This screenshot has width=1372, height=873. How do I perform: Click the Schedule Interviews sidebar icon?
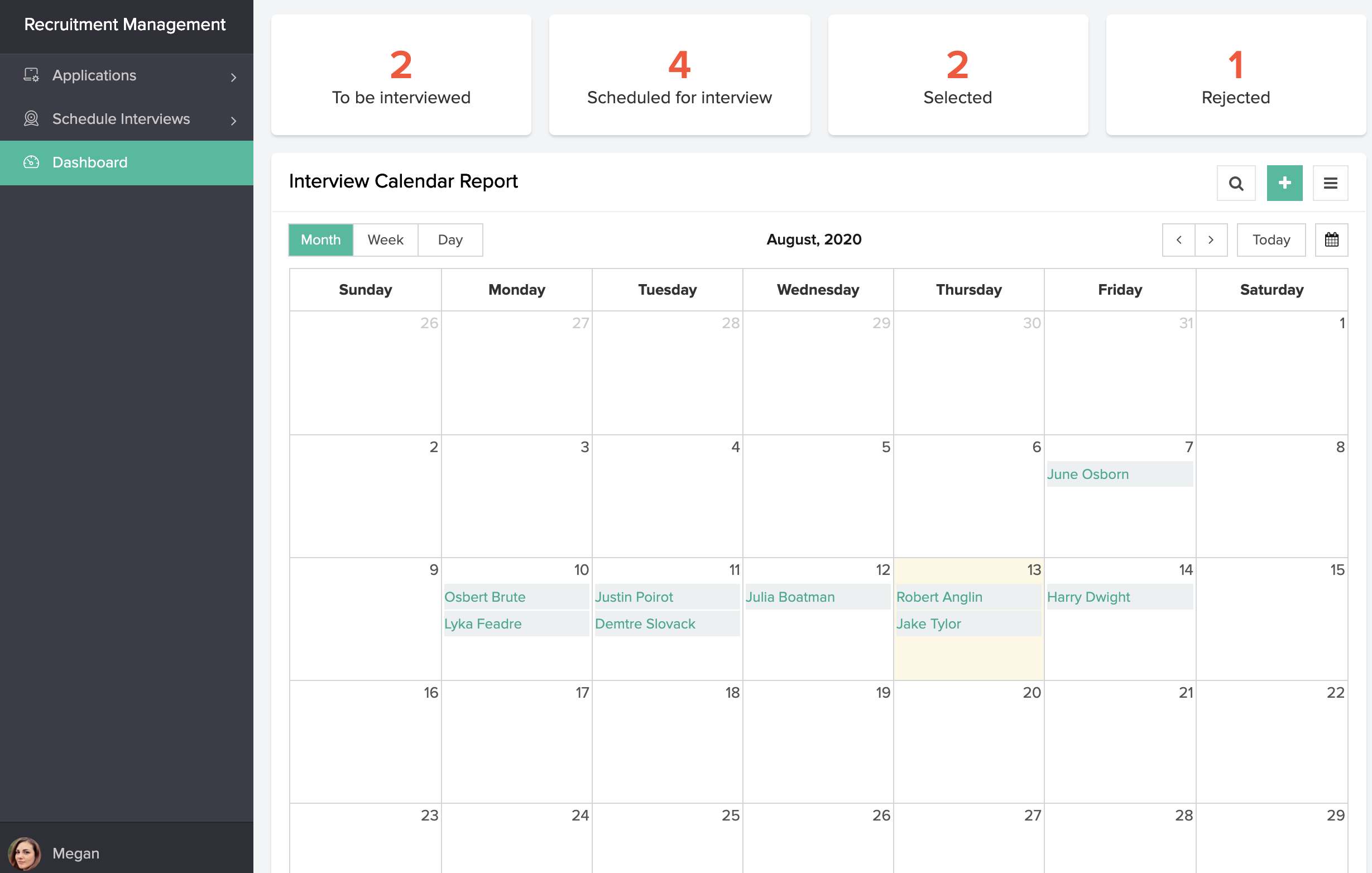click(31, 118)
